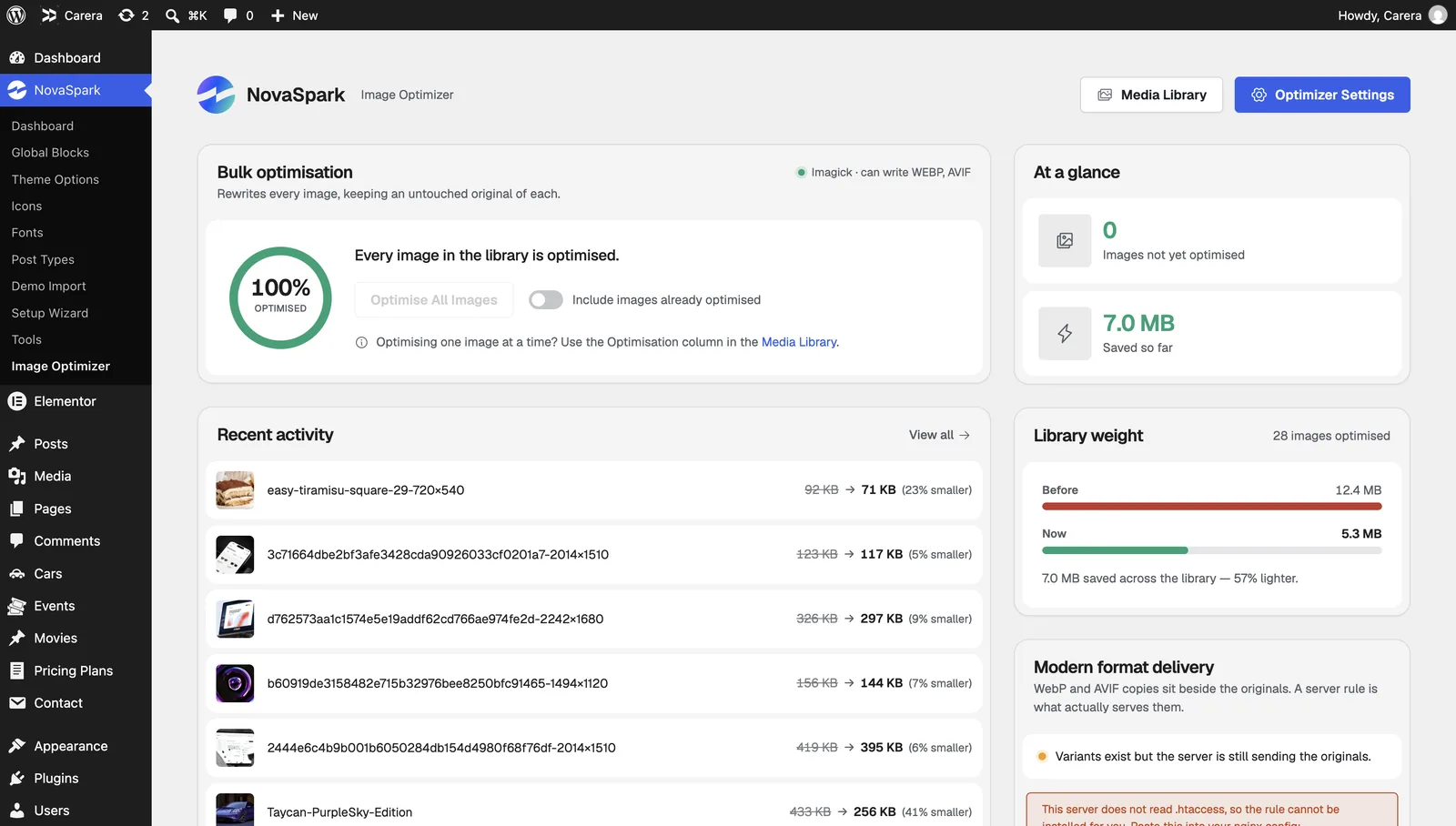Click the Variants exist server status message
Screen dimensions: 1456x826
[1212, 757]
